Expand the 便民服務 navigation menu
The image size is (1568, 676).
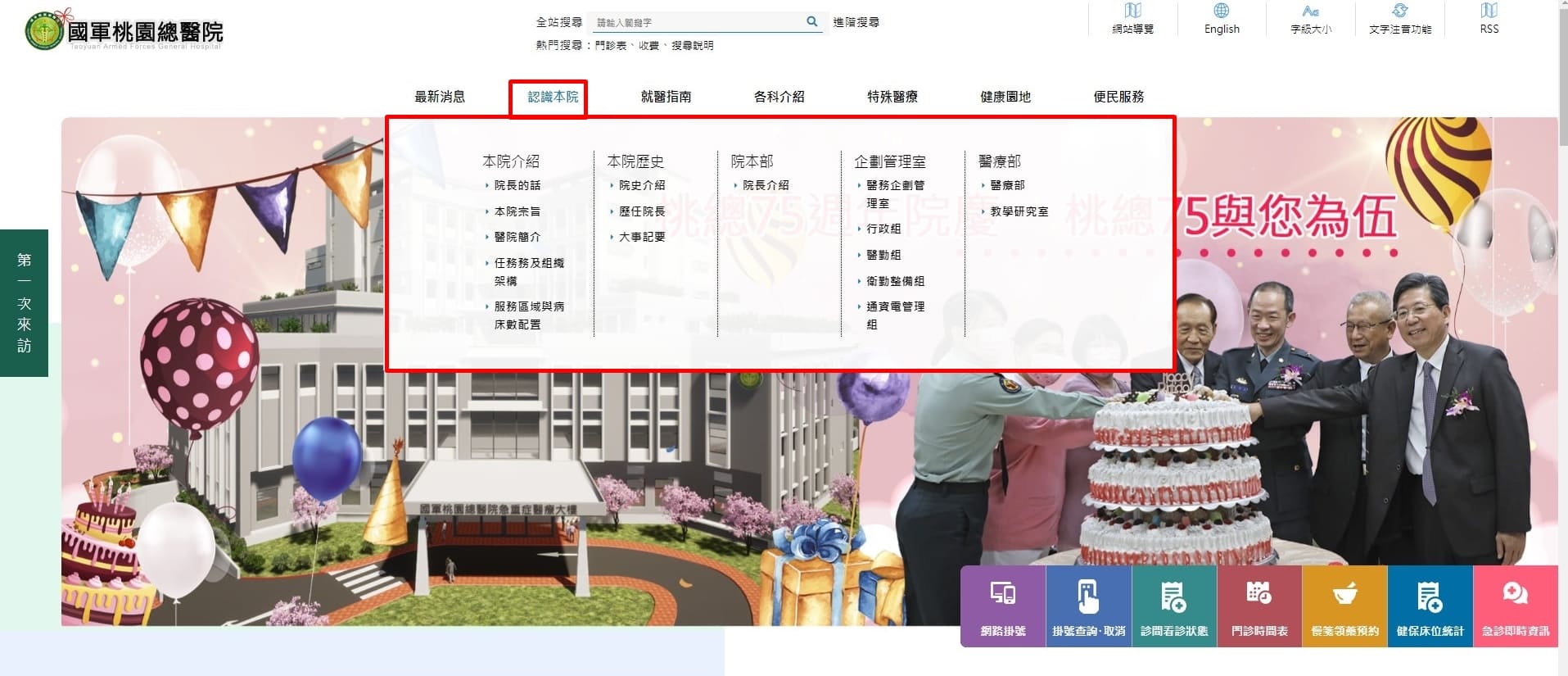pos(1118,97)
